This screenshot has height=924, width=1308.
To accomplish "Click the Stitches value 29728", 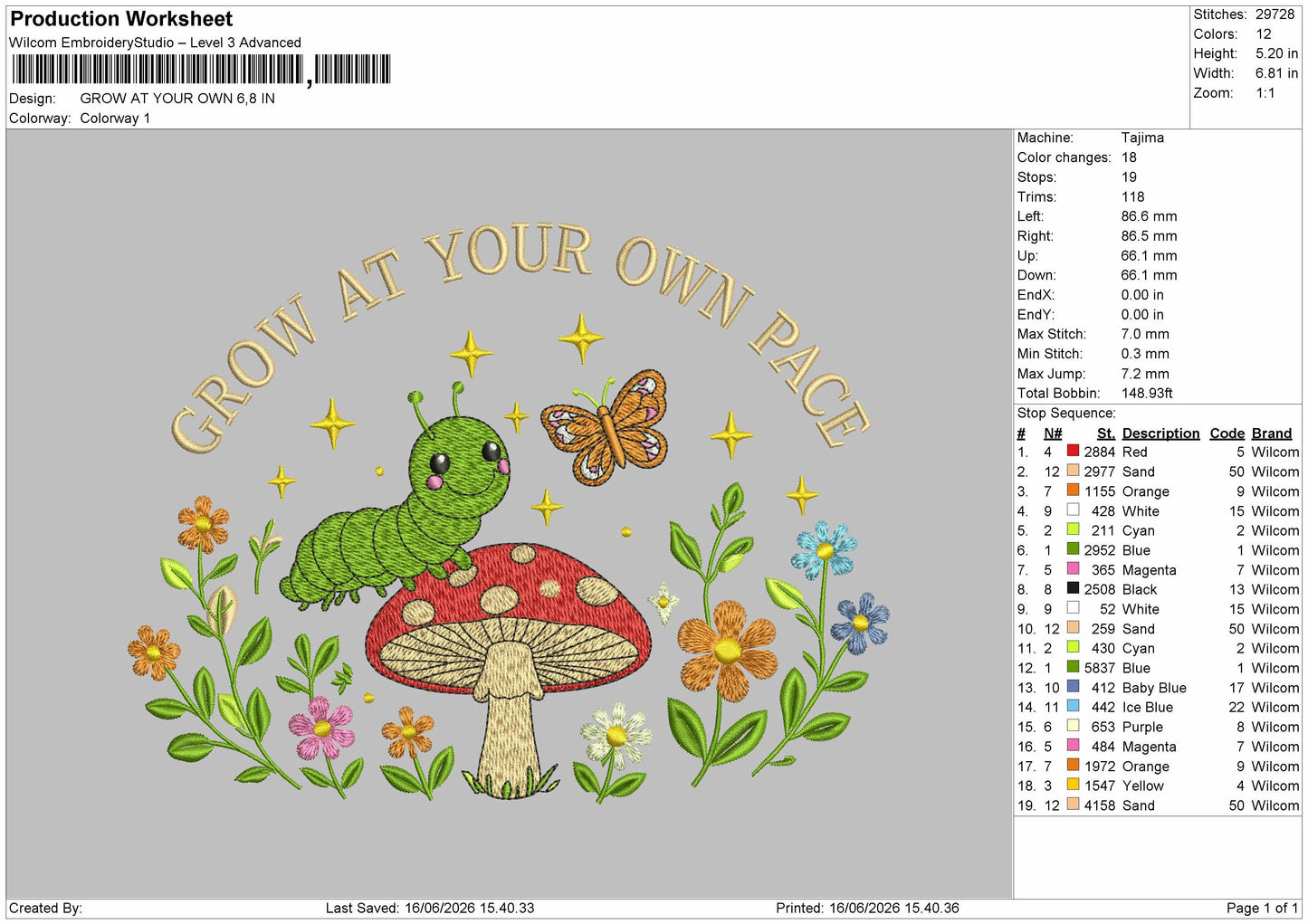I will tap(1275, 14).
